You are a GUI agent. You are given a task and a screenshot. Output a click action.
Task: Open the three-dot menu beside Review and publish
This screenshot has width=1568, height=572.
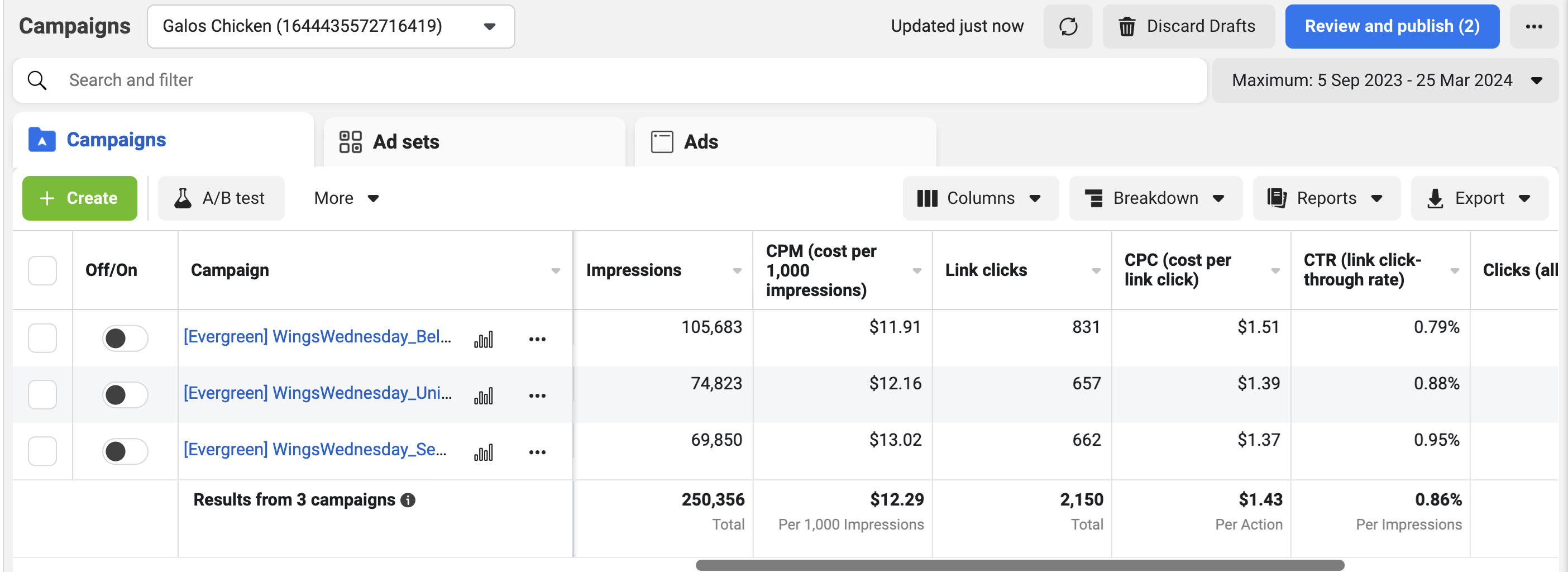pos(1533,26)
